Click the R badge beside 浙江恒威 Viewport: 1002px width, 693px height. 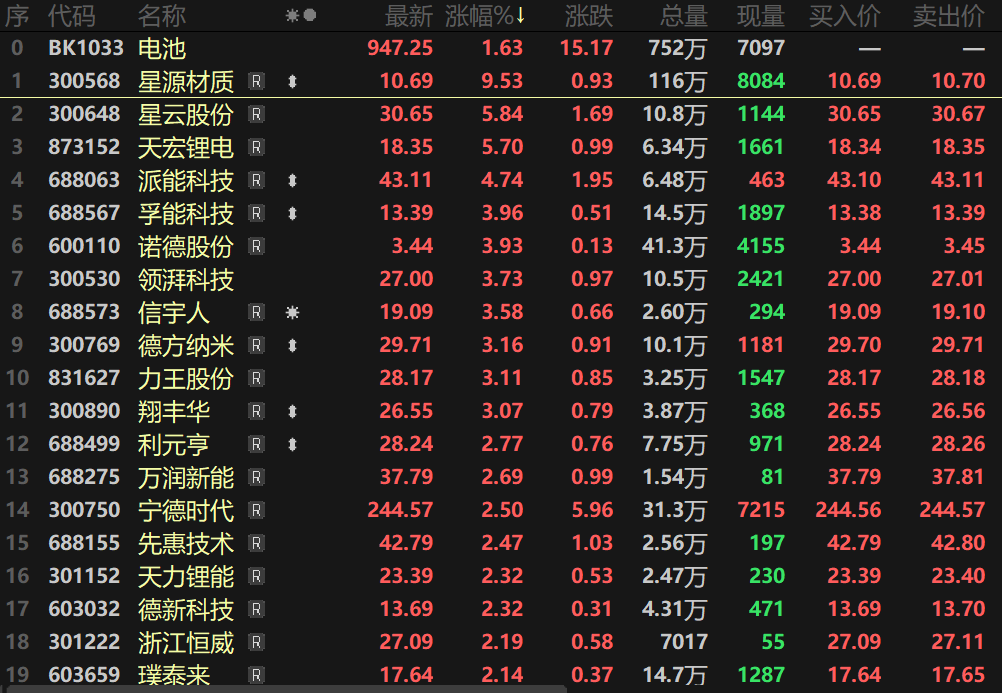pyautogui.click(x=256, y=642)
